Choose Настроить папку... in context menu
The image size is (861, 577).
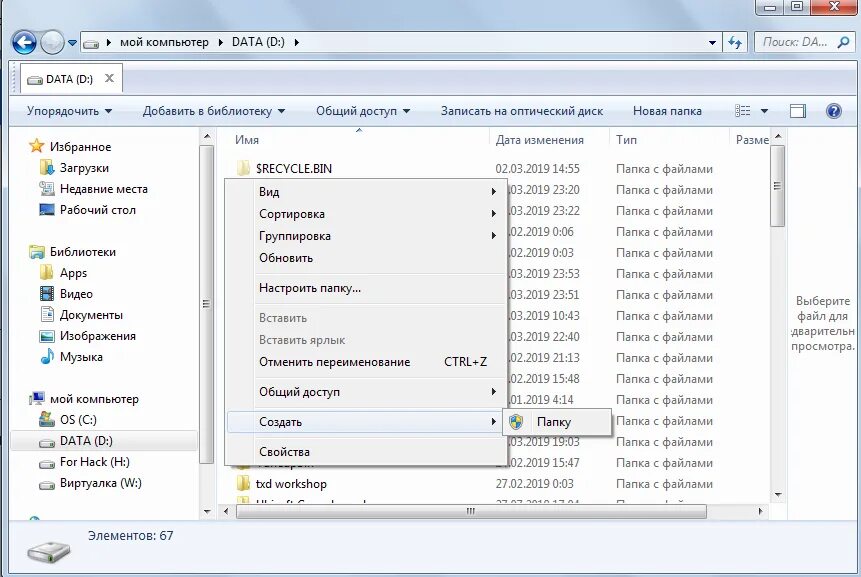coord(366,288)
